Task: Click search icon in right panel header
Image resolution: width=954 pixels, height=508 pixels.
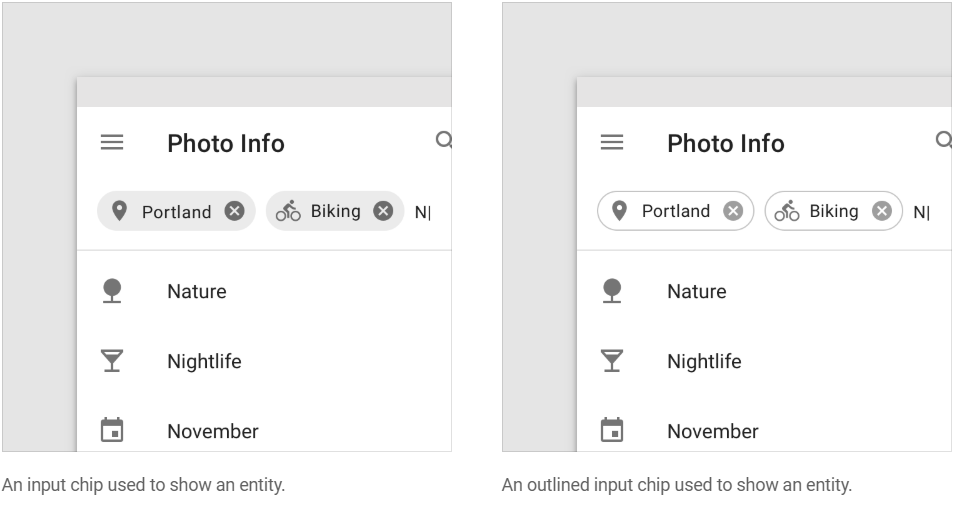Action: (944, 141)
